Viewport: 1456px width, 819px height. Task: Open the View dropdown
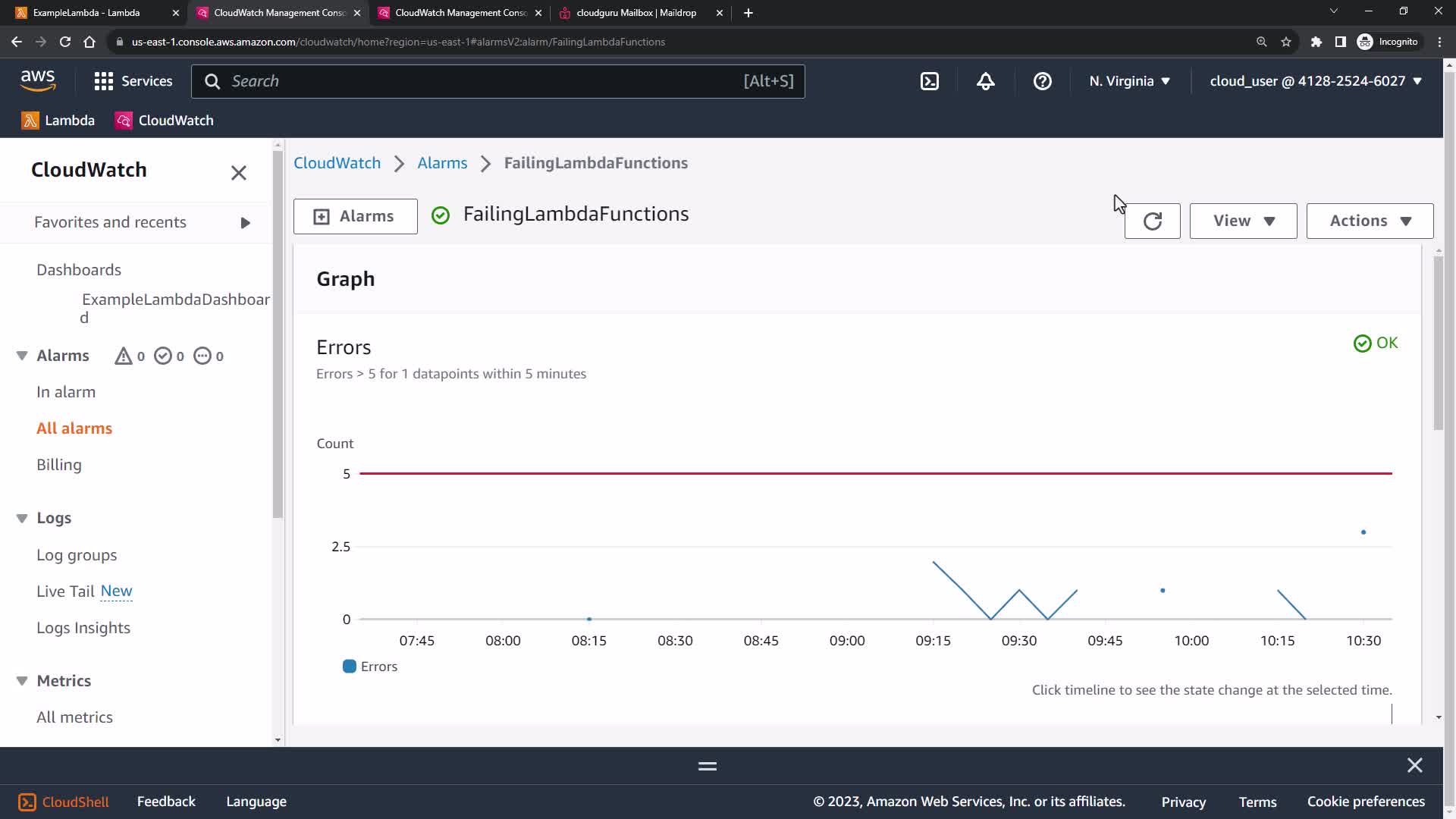click(1243, 221)
